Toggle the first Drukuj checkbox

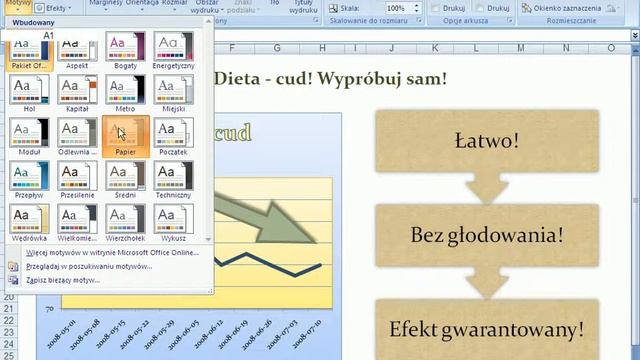coord(436,8)
